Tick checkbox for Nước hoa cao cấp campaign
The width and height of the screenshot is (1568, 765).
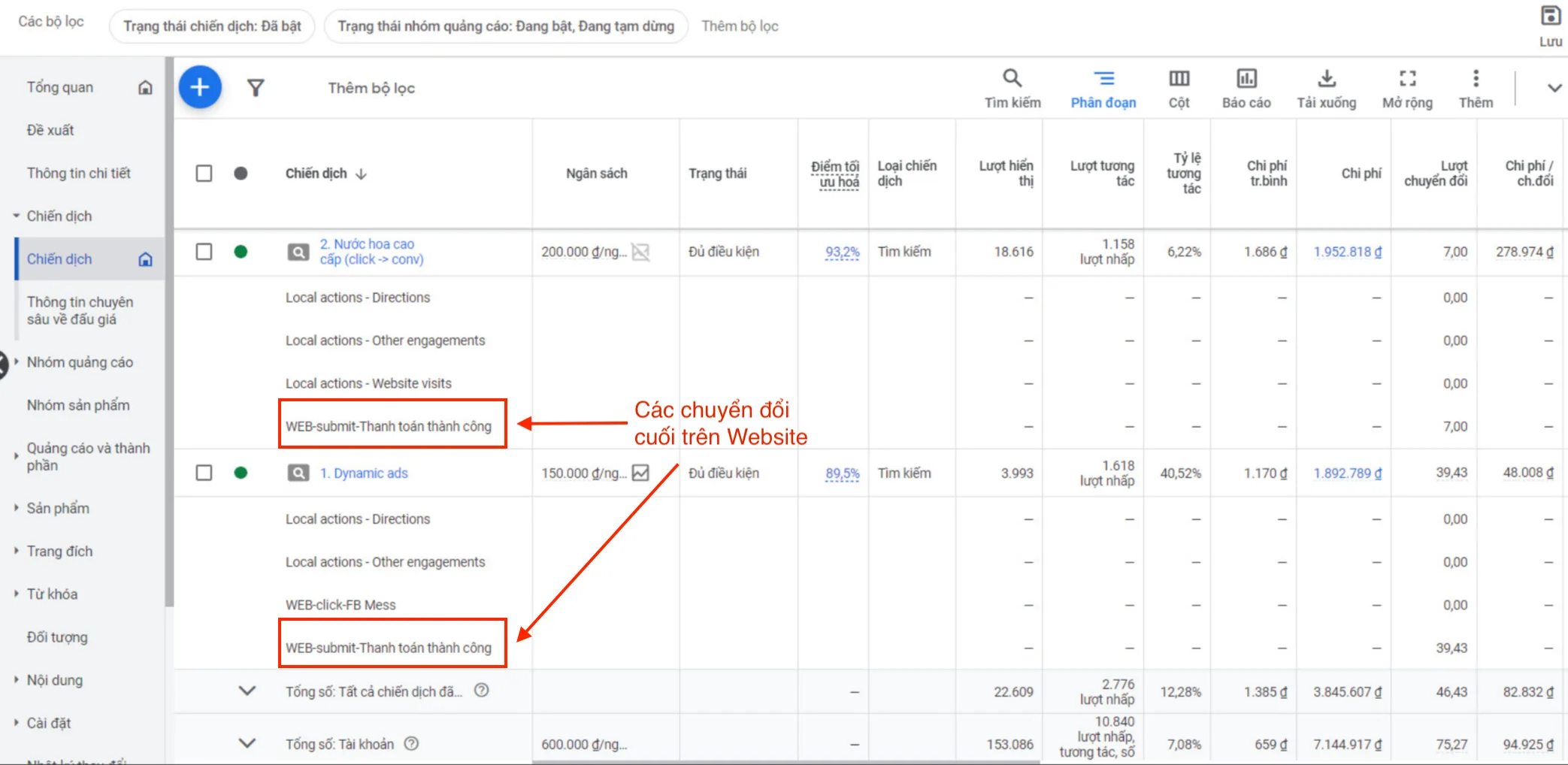tap(204, 252)
